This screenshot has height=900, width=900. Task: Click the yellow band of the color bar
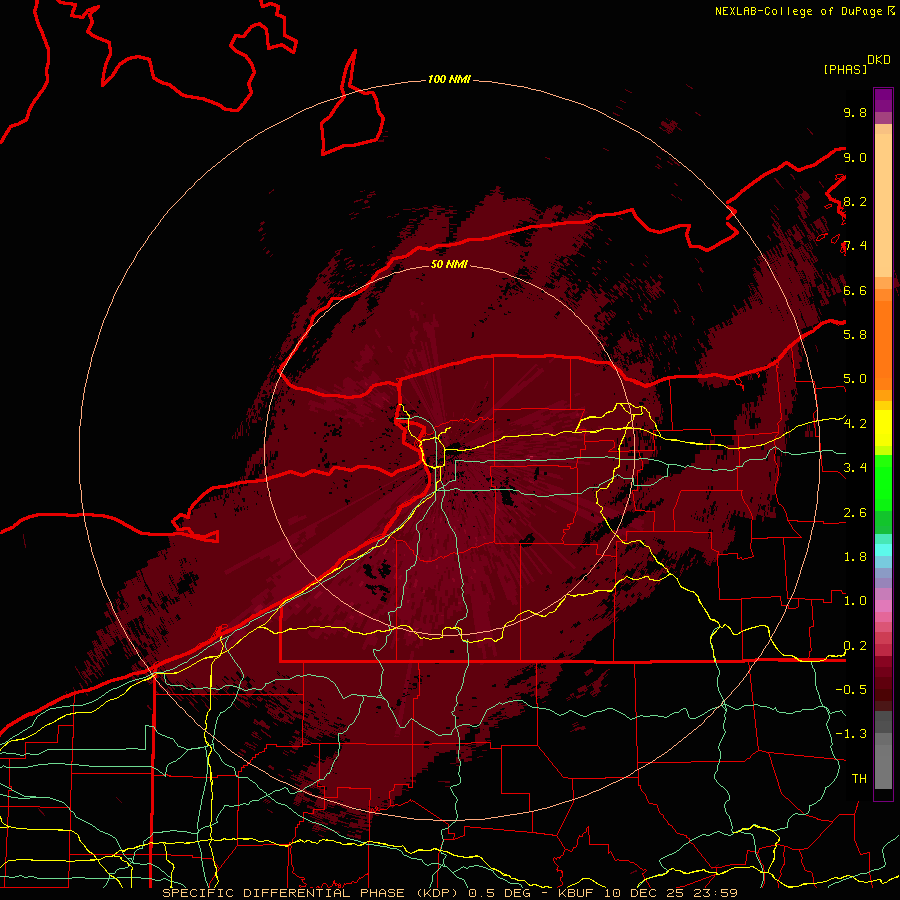click(883, 428)
